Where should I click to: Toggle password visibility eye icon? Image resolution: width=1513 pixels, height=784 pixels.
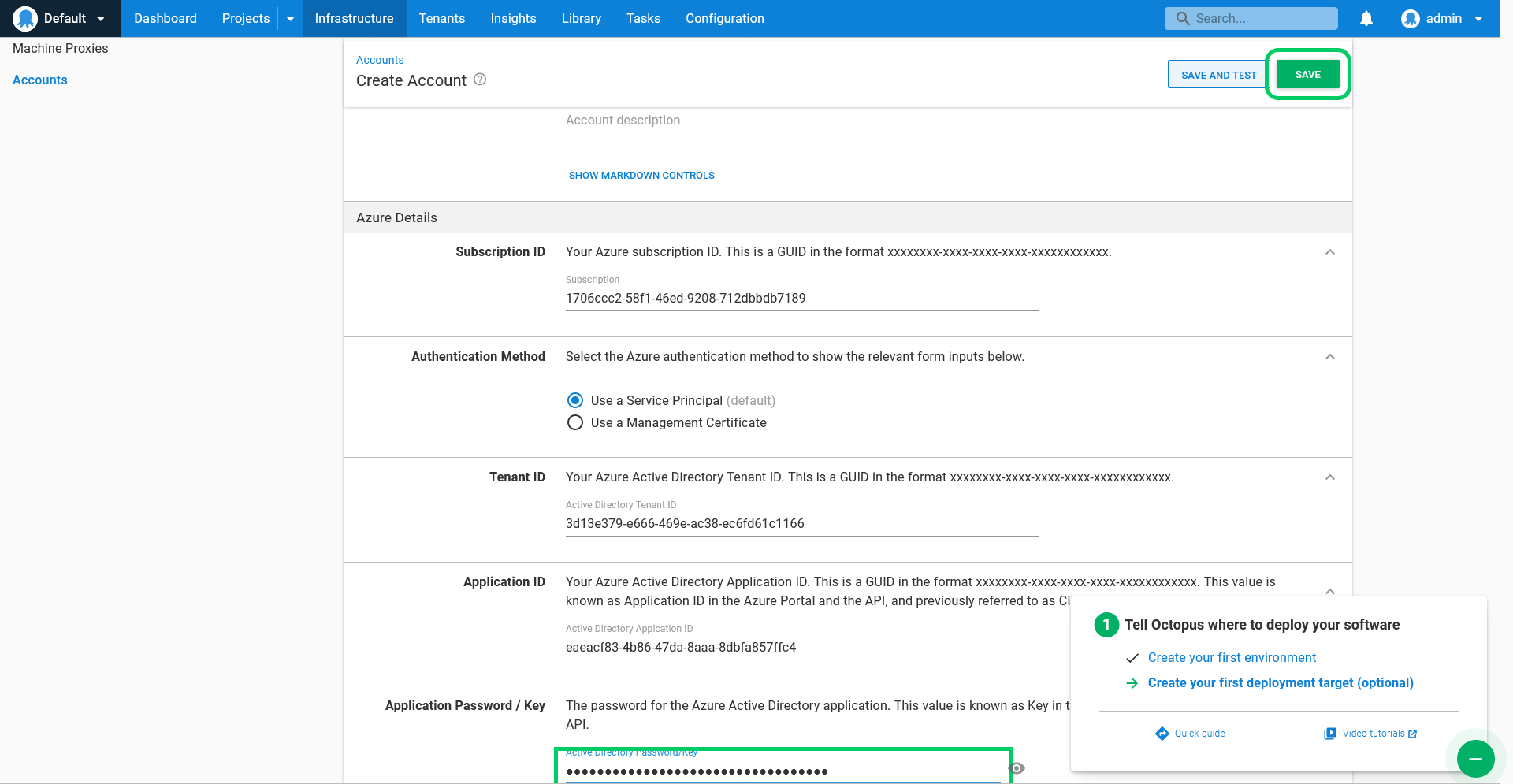tap(1017, 768)
